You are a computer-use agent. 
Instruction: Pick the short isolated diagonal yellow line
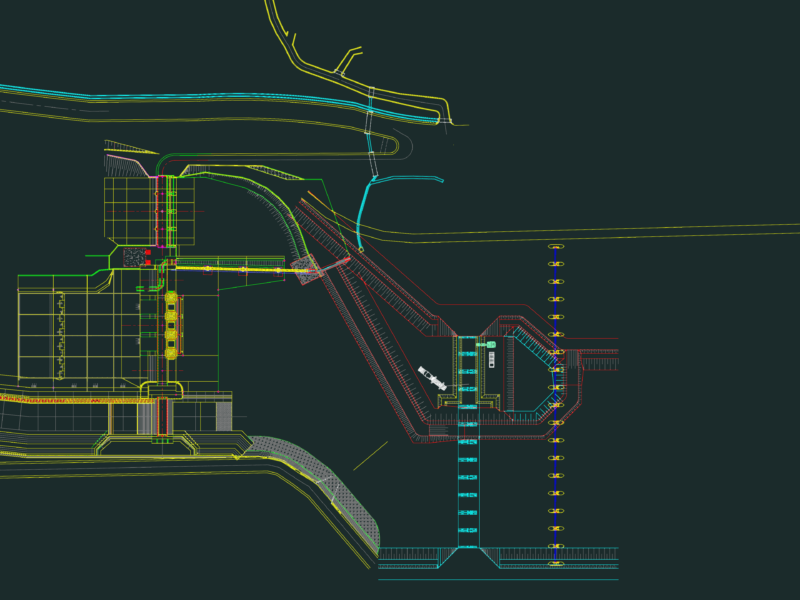pyautogui.click(x=370, y=456)
